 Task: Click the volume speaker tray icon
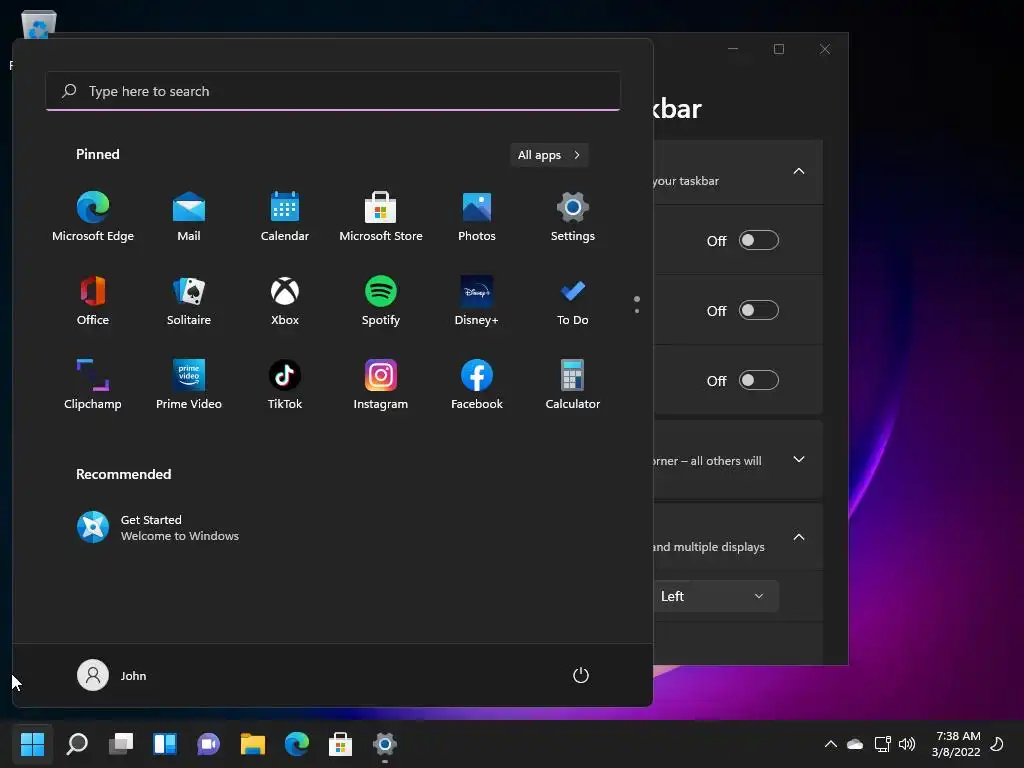pyautogui.click(x=907, y=744)
